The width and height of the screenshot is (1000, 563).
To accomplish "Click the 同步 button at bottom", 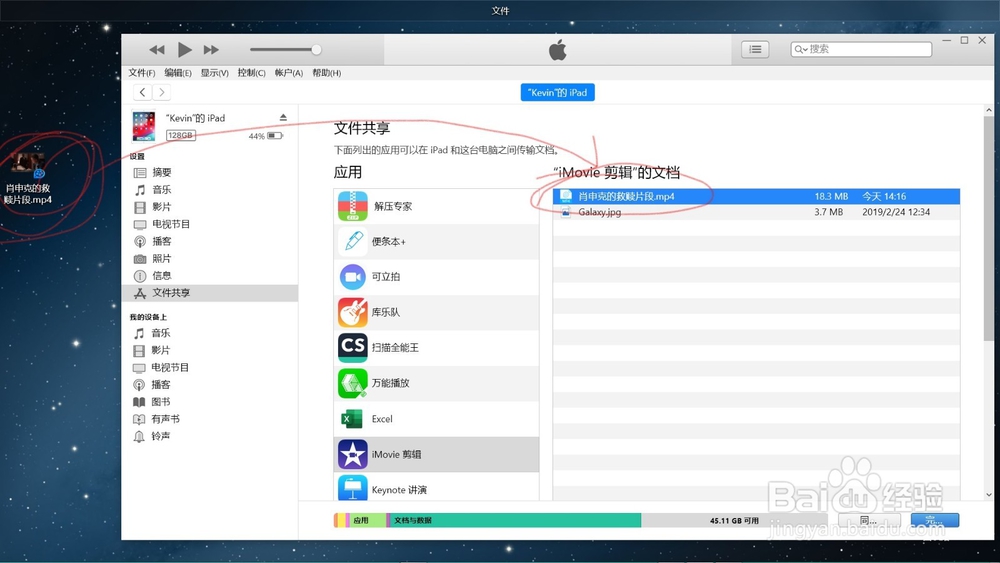I will pos(869,521).
